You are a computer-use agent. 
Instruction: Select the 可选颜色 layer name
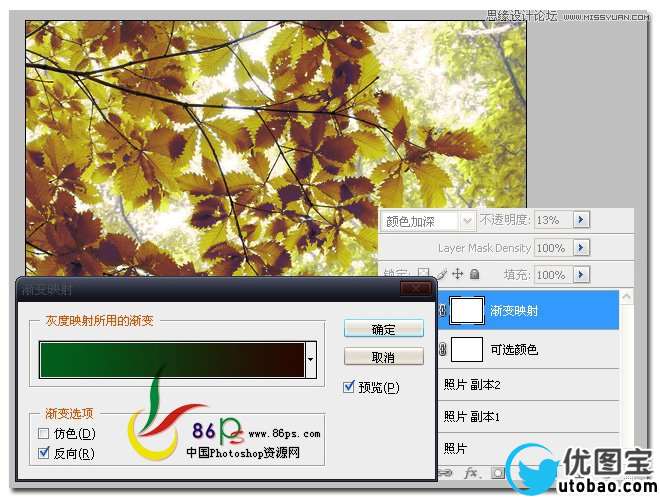coord(514,349)
